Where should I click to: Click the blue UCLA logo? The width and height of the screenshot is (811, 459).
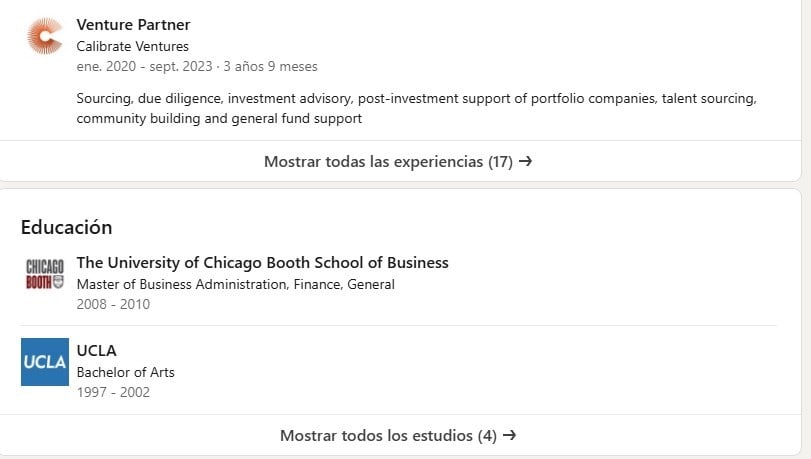(x=45, y=362)
